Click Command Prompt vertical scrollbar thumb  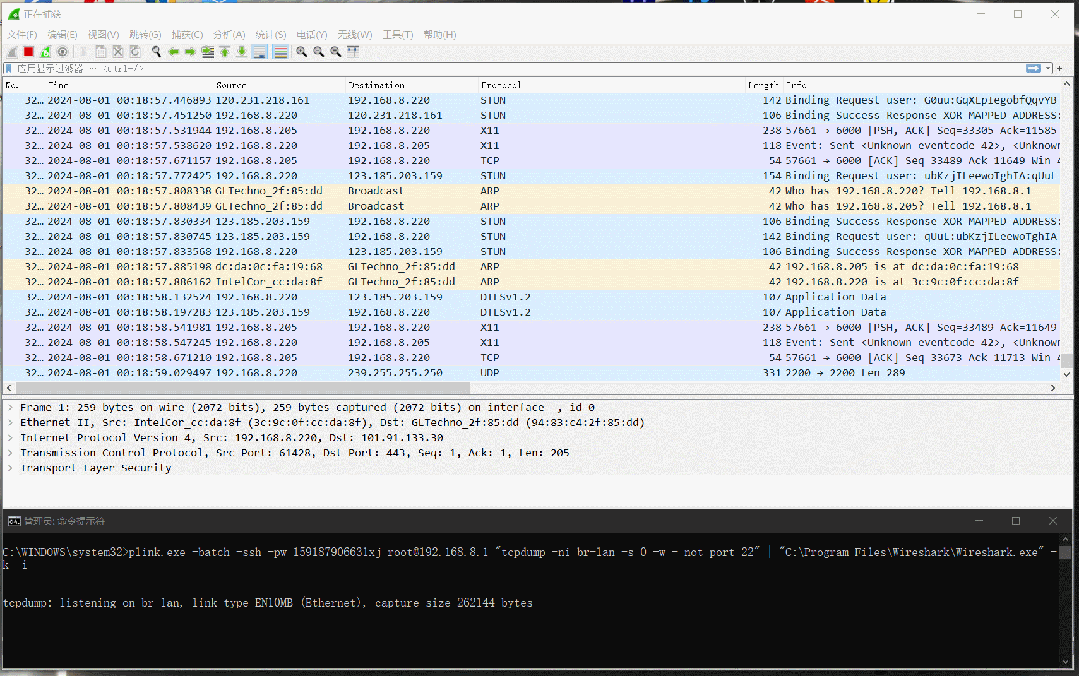click(1065, 552)
